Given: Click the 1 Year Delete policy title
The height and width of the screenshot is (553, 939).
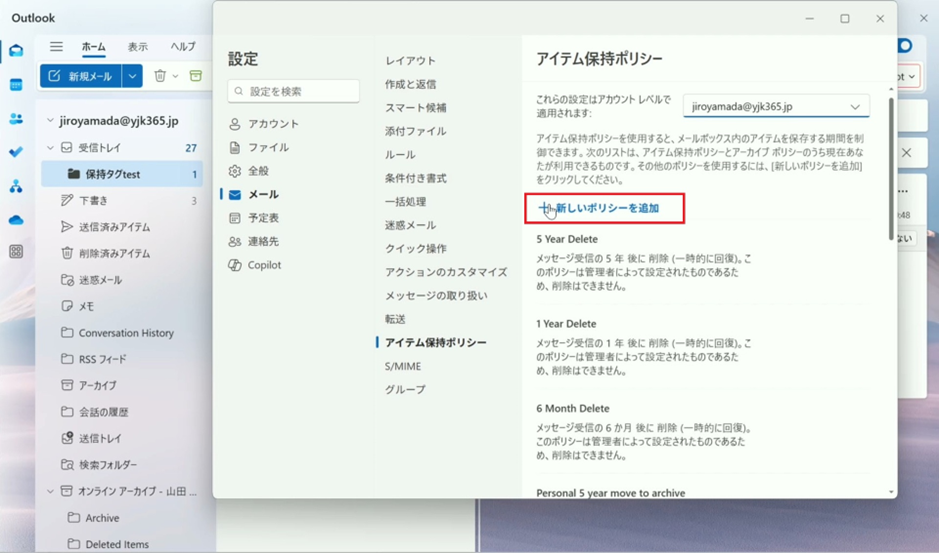Looking at the screenshot, I should pyautogui.click(x=566, y=324).
